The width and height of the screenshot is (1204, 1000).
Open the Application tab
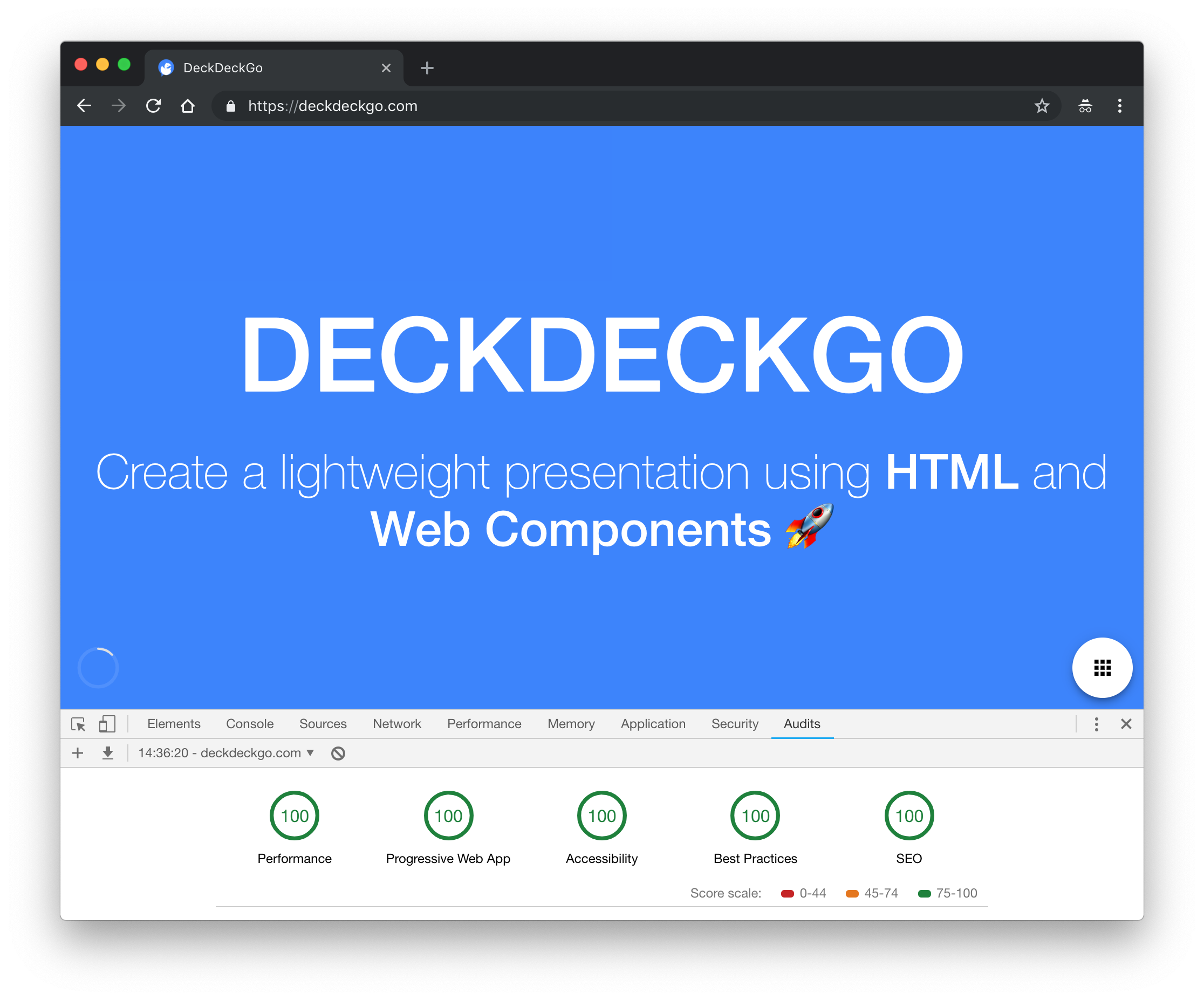tap(653, 724)
